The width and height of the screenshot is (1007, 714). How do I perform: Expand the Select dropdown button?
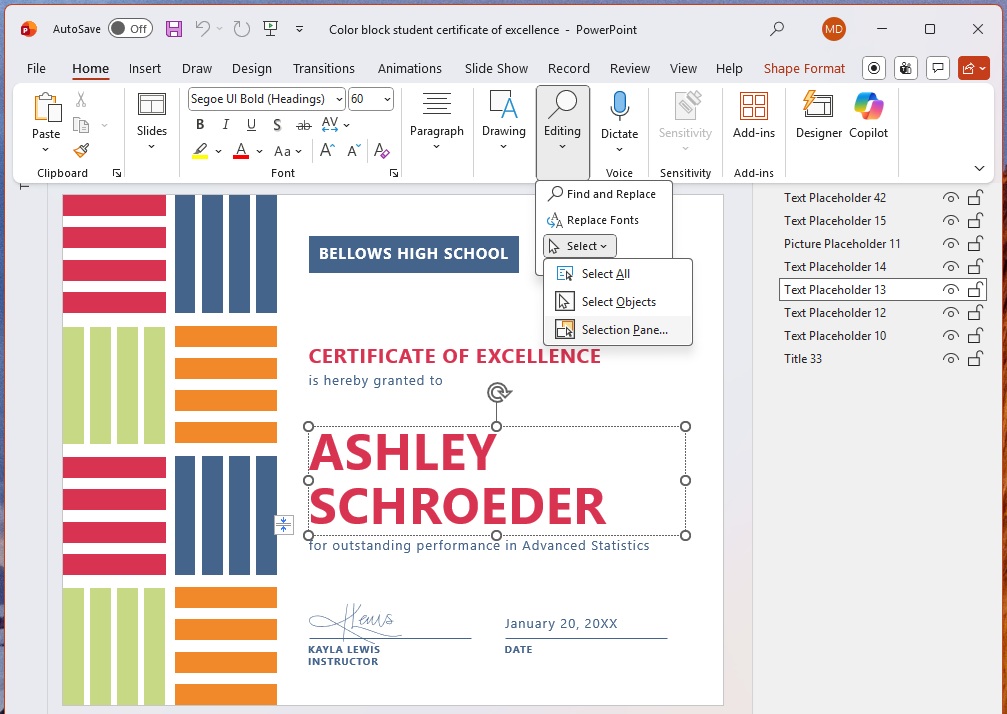click(x=580, y=246)
